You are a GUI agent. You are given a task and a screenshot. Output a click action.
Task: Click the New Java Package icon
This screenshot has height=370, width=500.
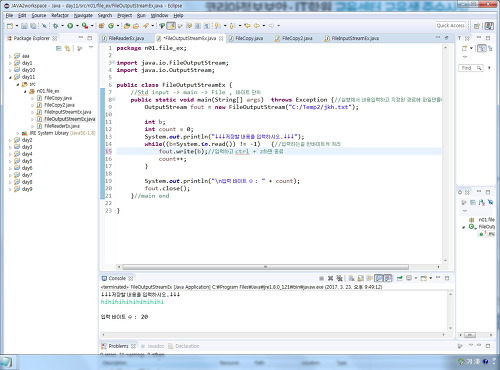102,26
